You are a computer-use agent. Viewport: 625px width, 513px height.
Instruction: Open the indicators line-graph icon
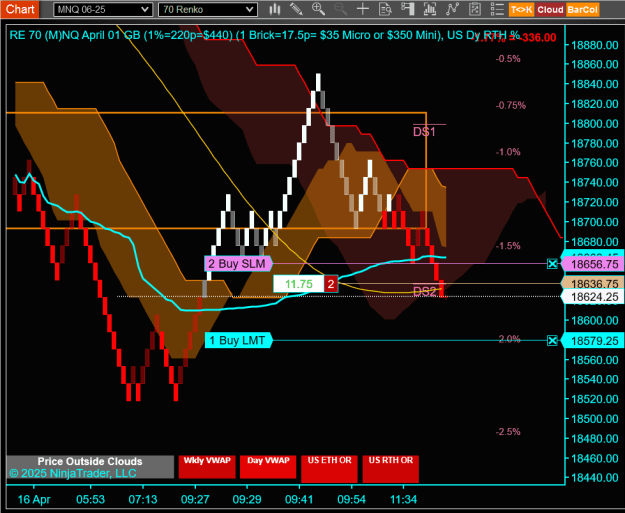click(452, 9)
